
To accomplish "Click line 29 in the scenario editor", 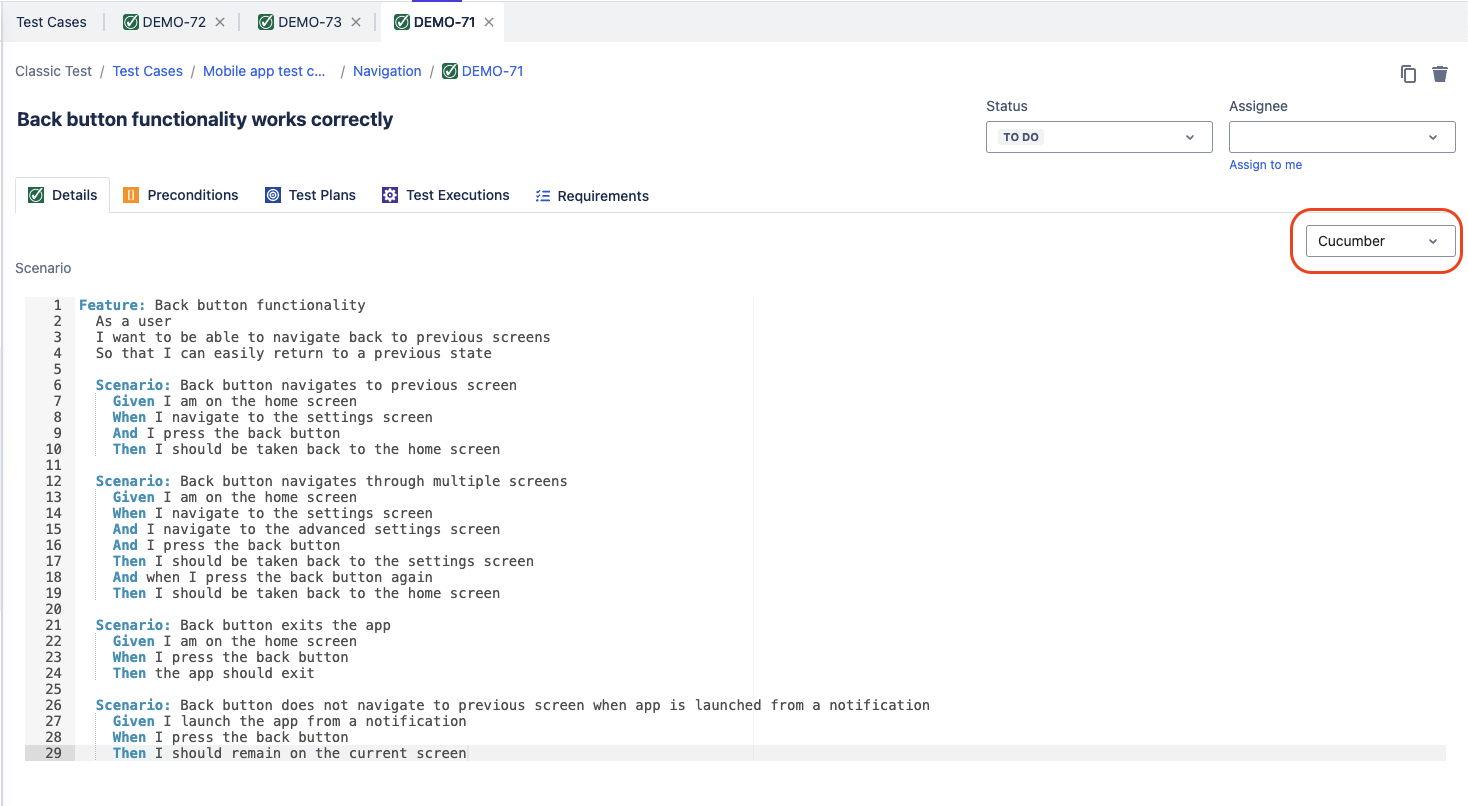I will pyautogui.click(x=310, y=753).
